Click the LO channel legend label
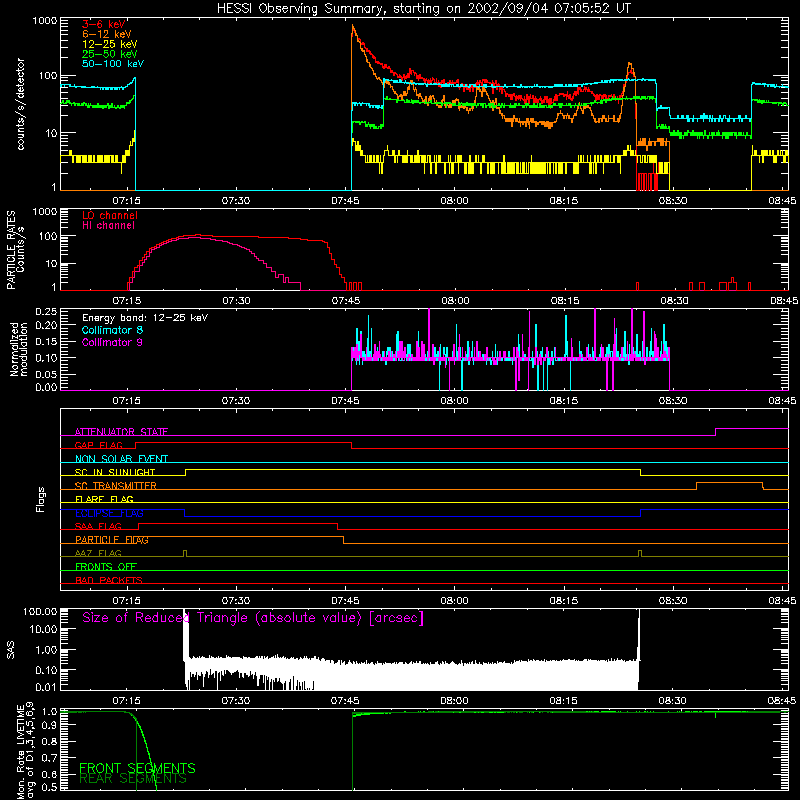Viewport: 800px width, 800px height. (110, 215)
